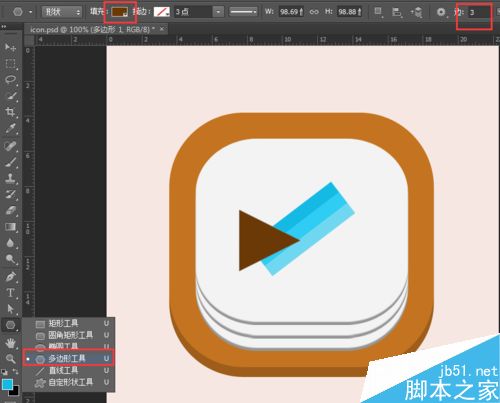Viewport: 500px width, 403px height.
Task: Open stroke line style dropdown
Action: click(x=243, y=12)
